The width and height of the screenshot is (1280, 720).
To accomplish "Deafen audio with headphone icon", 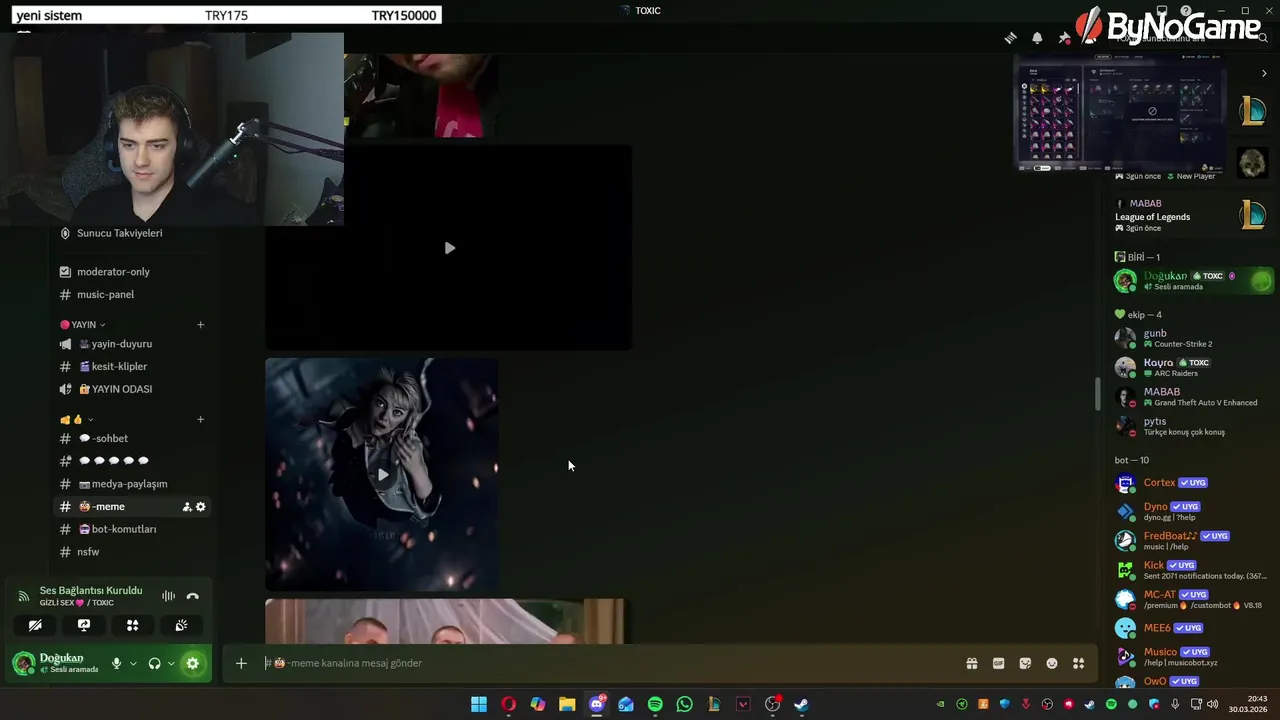I will [154, 663].
